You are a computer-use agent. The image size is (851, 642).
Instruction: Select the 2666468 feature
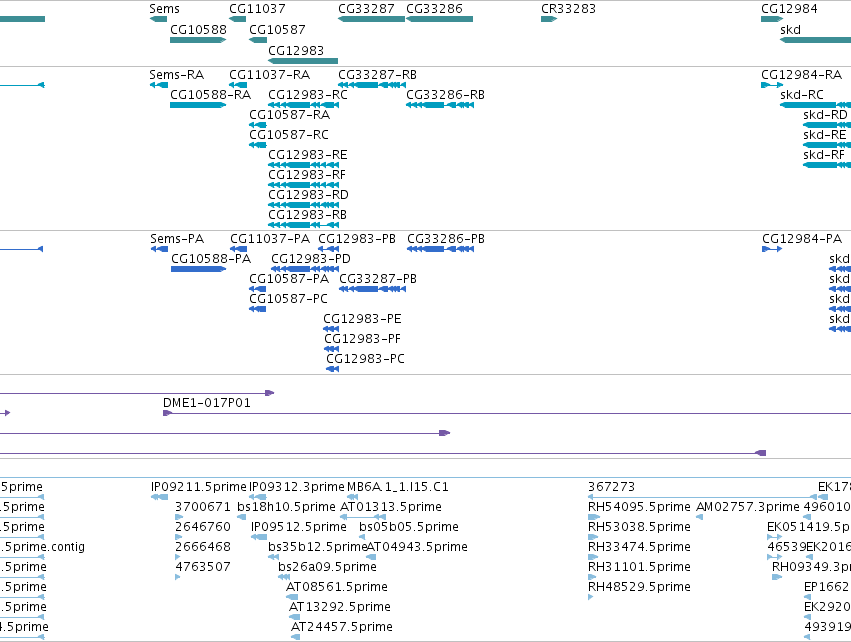(203, 548)
